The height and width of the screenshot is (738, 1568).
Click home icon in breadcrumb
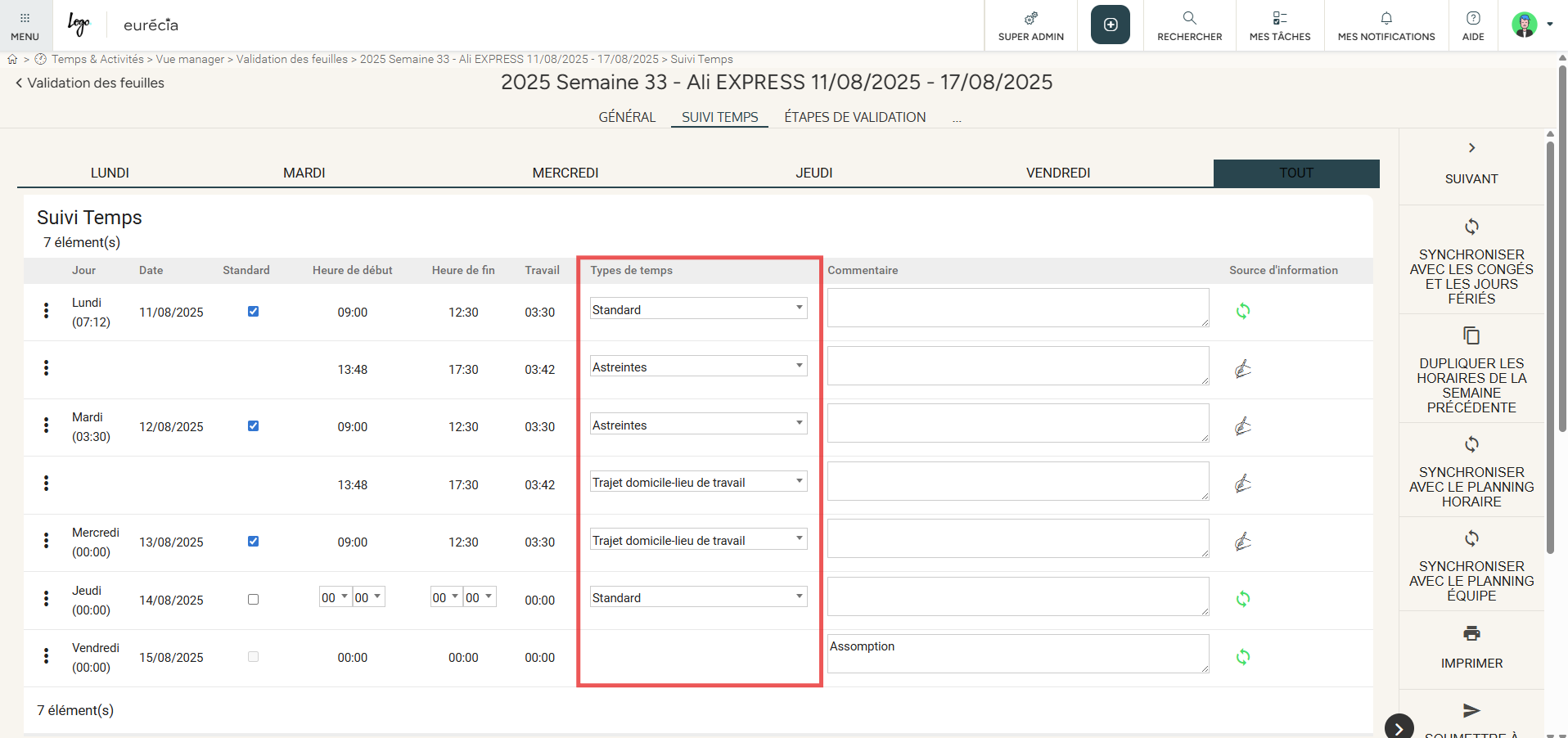12,59
